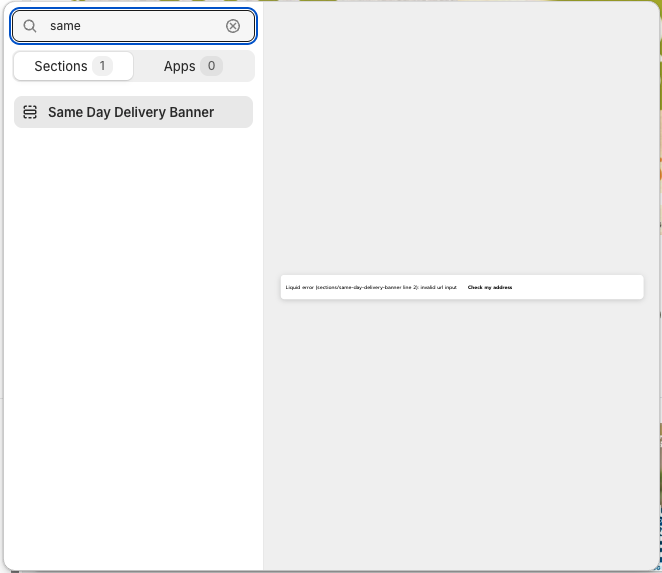Click the "Same Day Delivery Banner" text label

(131, 112)
